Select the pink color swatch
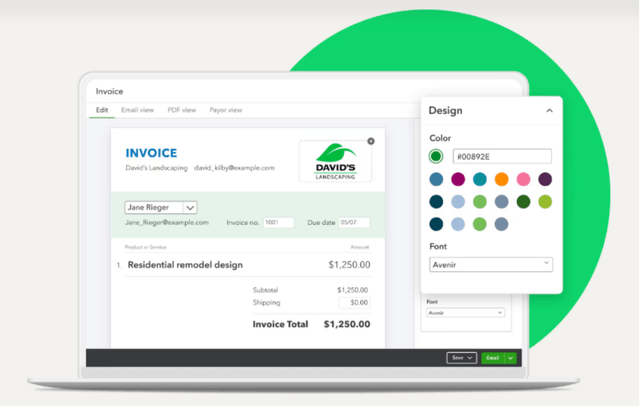The height and width of the screenshot is (406, 640). pyautogui.click(x=523, y=179)
